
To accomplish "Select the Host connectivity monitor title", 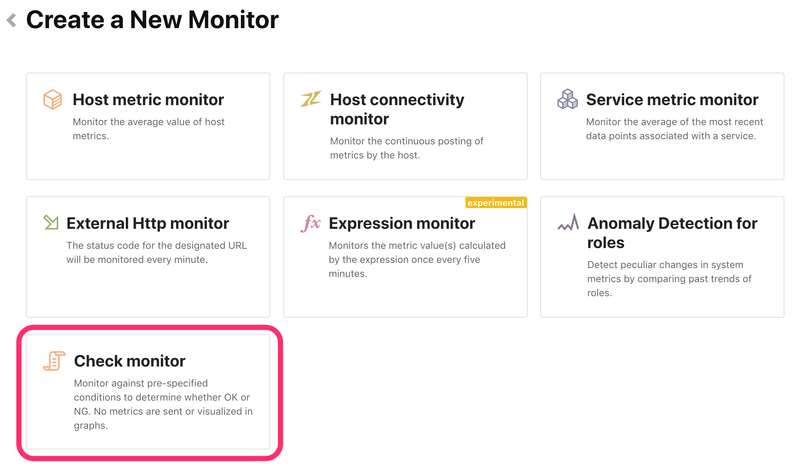I will click(397, 109).
